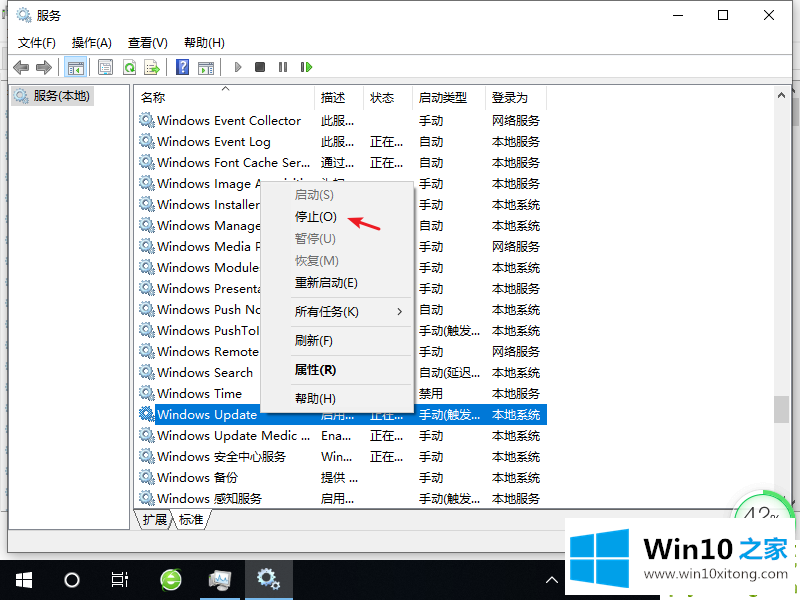
Task: Sort by the 启动类型 column header
Action: pos(448,97)
